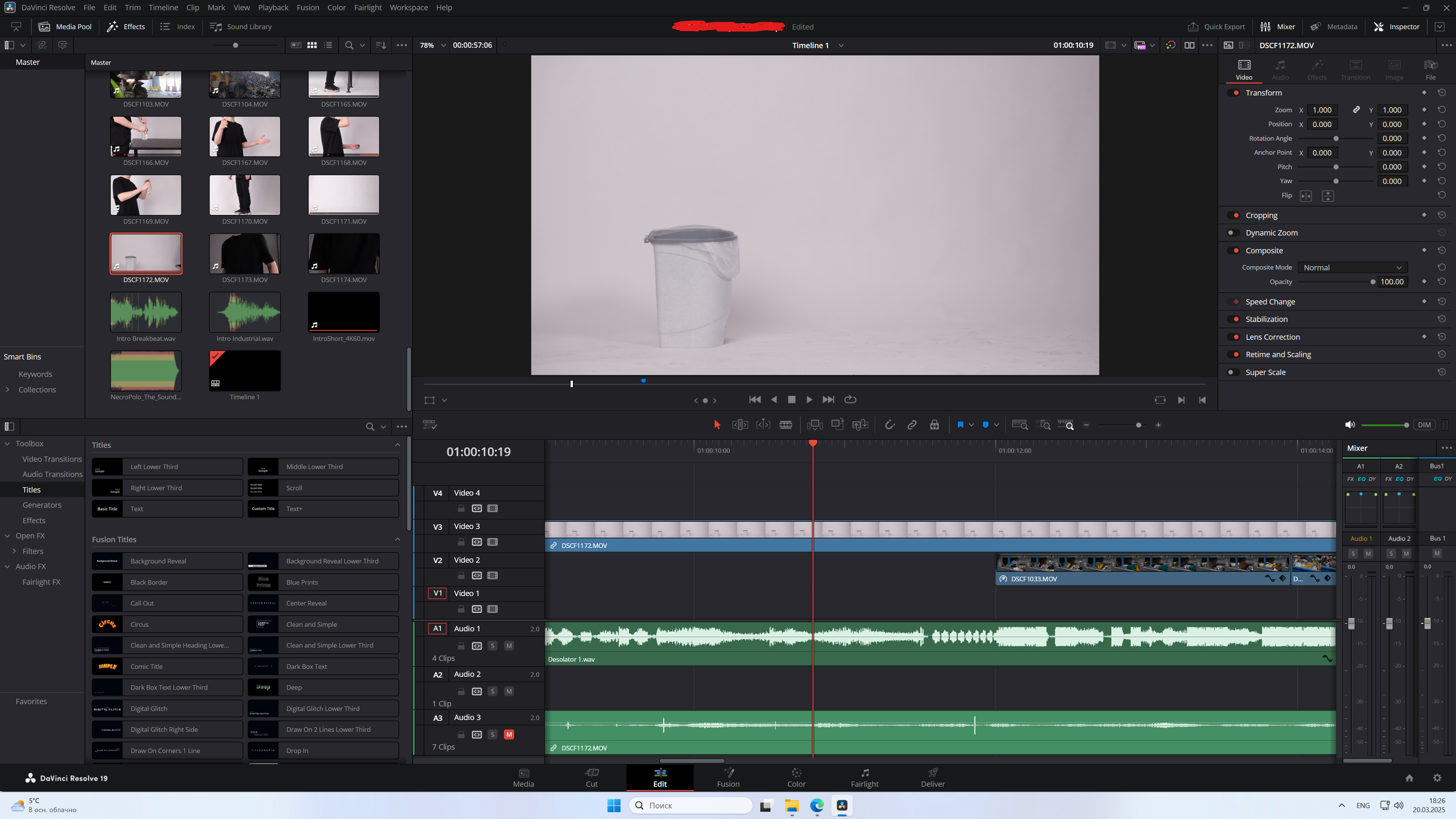1456x819 pixels.
Task: Disable the Stabilization toggle
Action: 1233,319
